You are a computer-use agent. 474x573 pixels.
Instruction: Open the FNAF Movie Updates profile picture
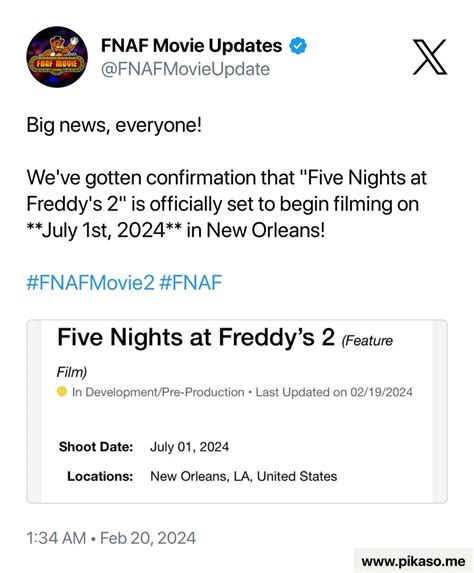(57, 57)
